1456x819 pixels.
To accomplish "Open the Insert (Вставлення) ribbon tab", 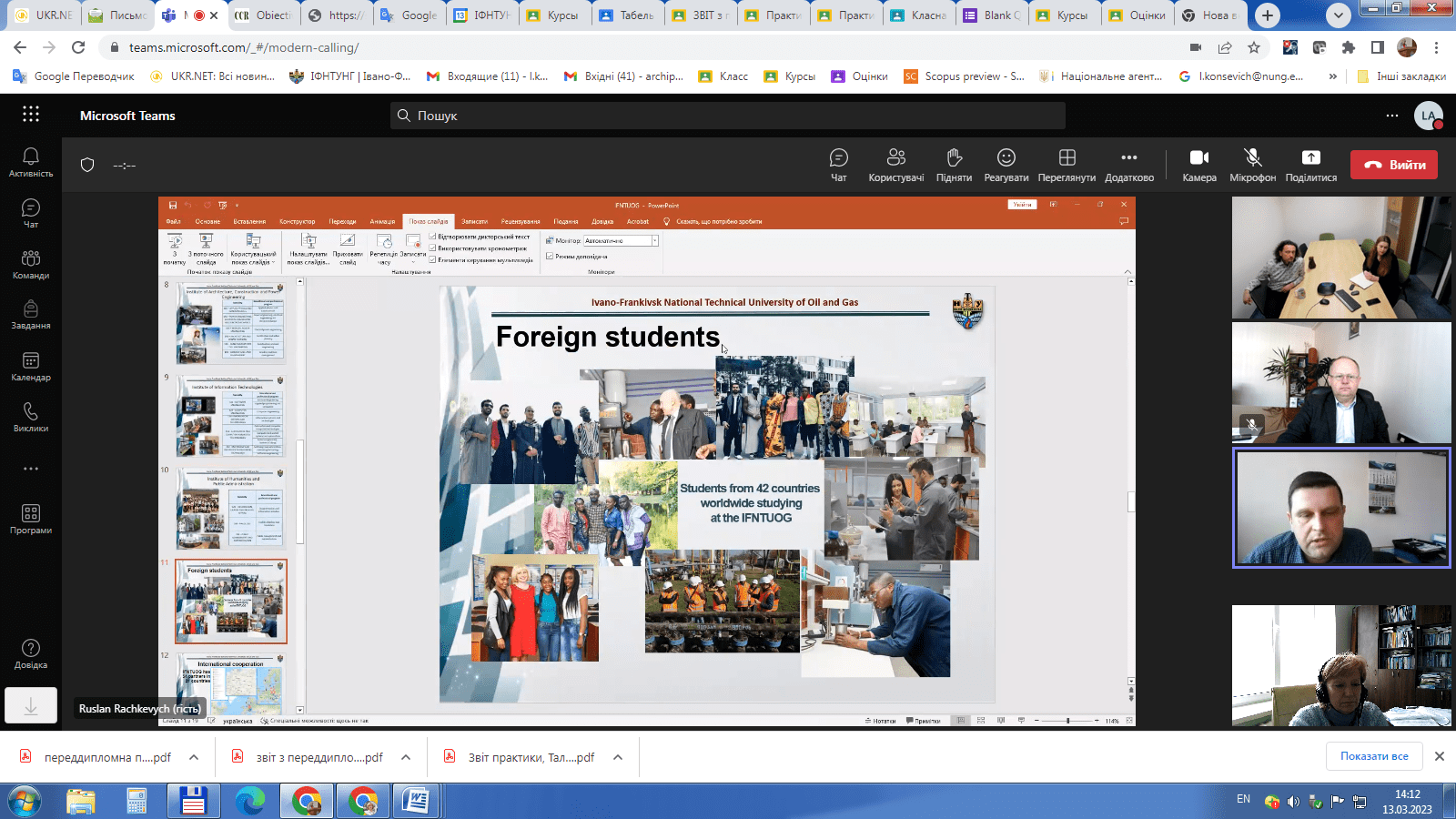I will [249, 221].
